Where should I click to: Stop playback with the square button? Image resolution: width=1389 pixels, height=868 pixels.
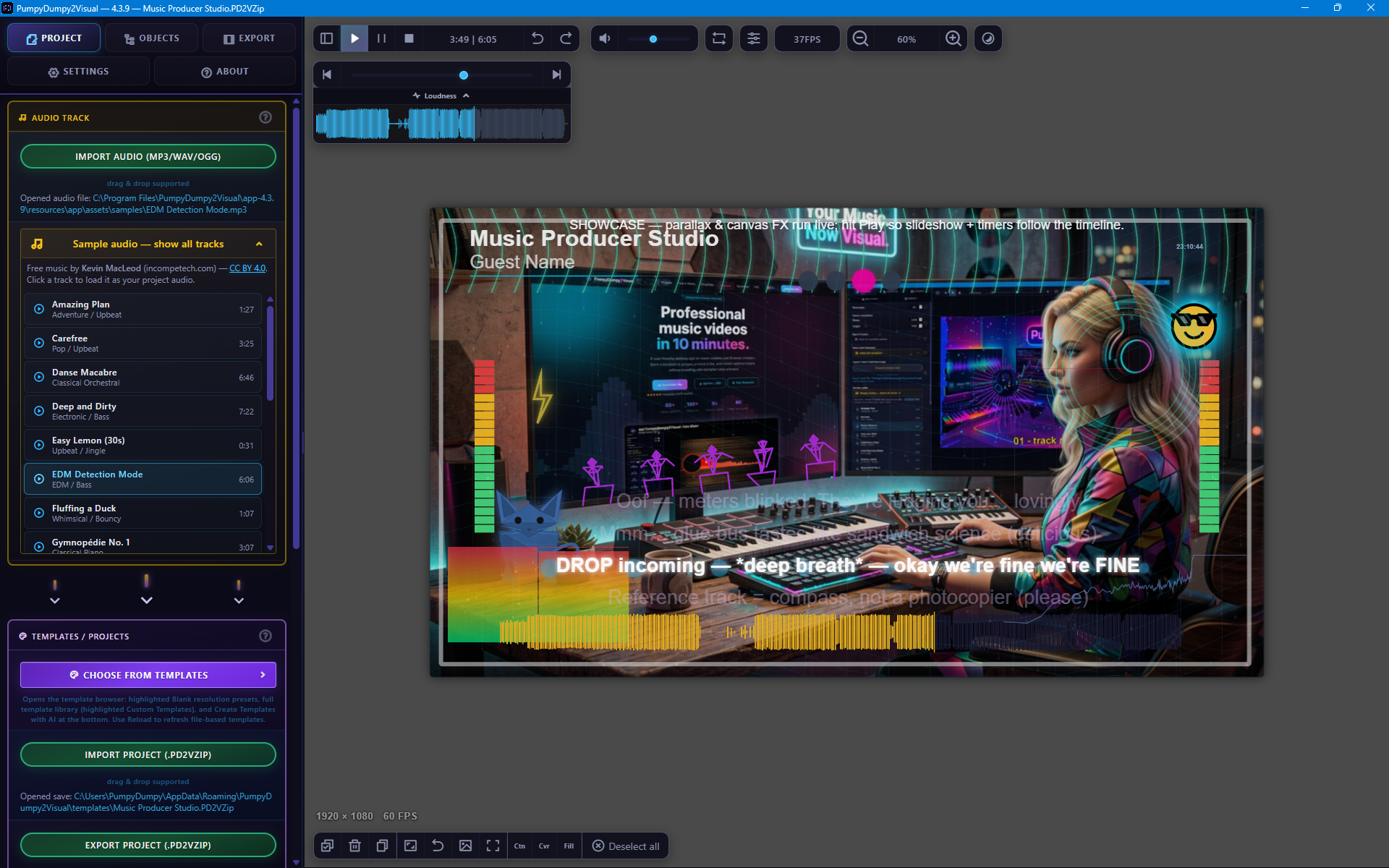pyautogui.click(x=409, y=38)
